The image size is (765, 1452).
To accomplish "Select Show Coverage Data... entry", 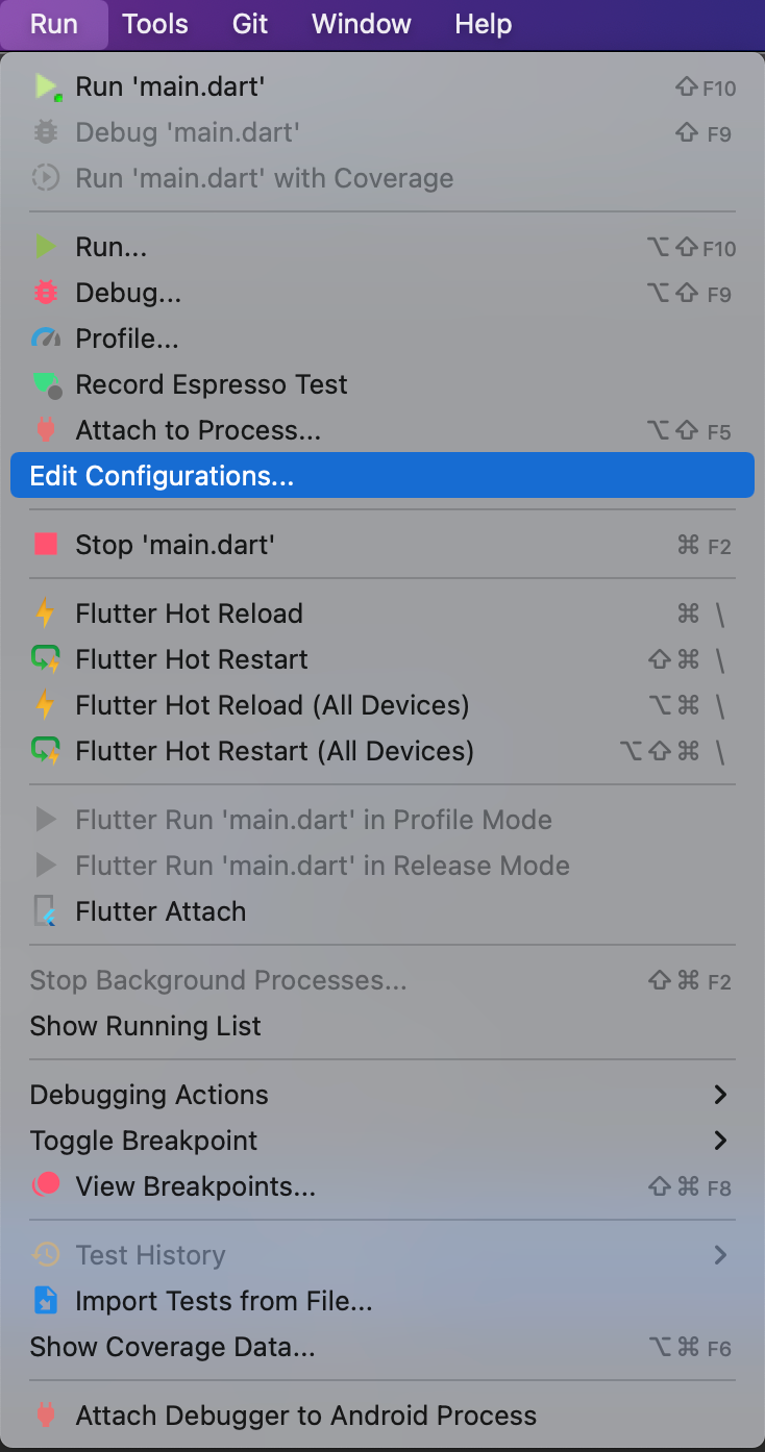I will pos(172,1347).
